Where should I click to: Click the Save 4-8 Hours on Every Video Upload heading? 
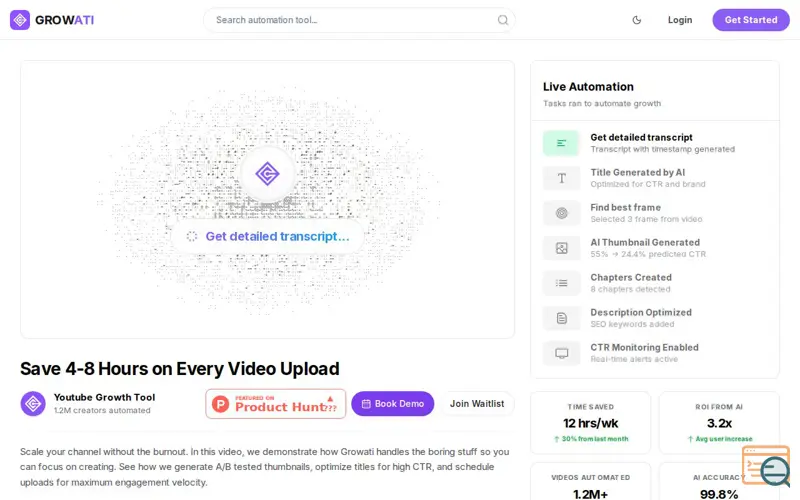pyautogui.click(x=180, y=368)
